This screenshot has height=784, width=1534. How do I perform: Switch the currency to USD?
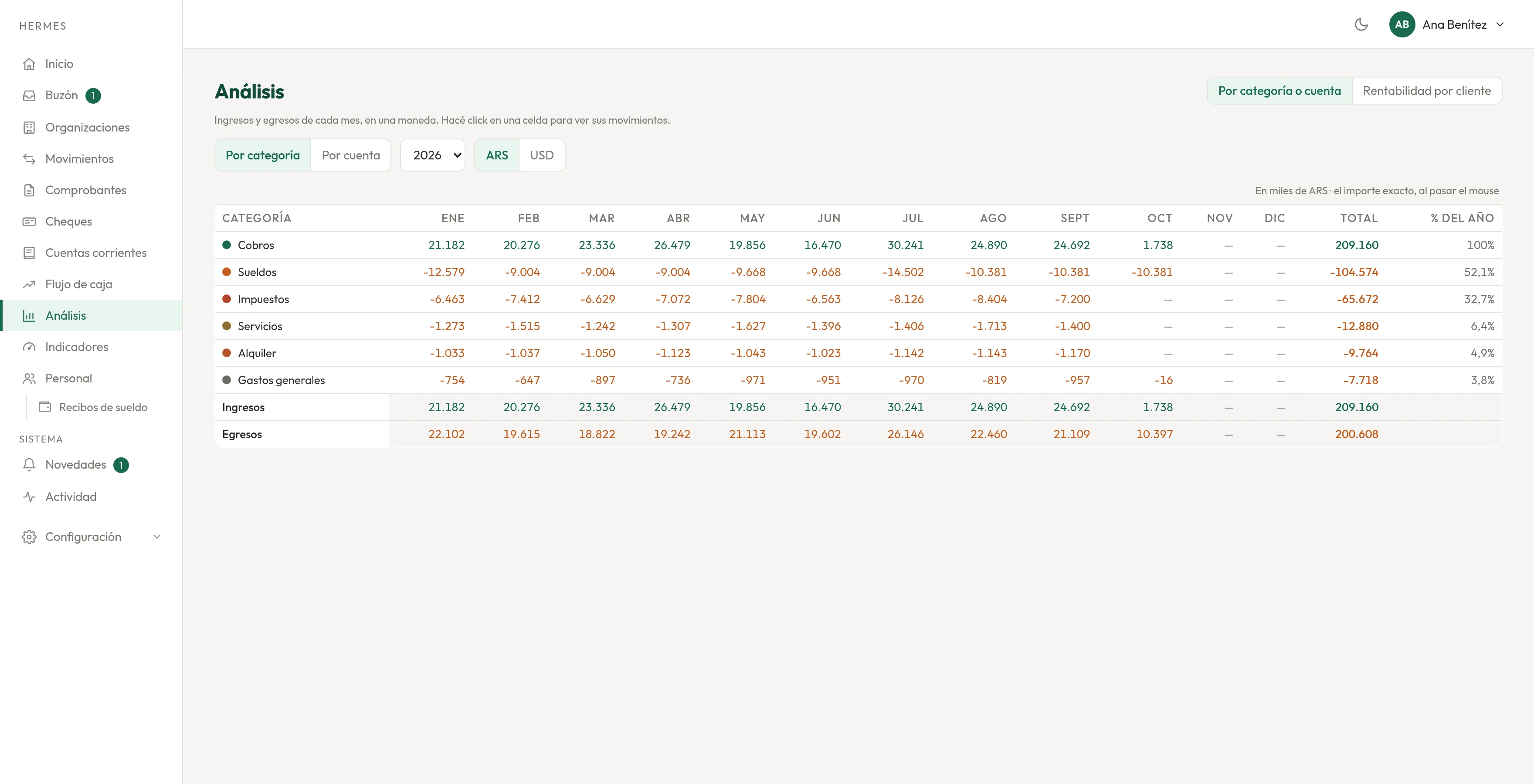[541, 155]
